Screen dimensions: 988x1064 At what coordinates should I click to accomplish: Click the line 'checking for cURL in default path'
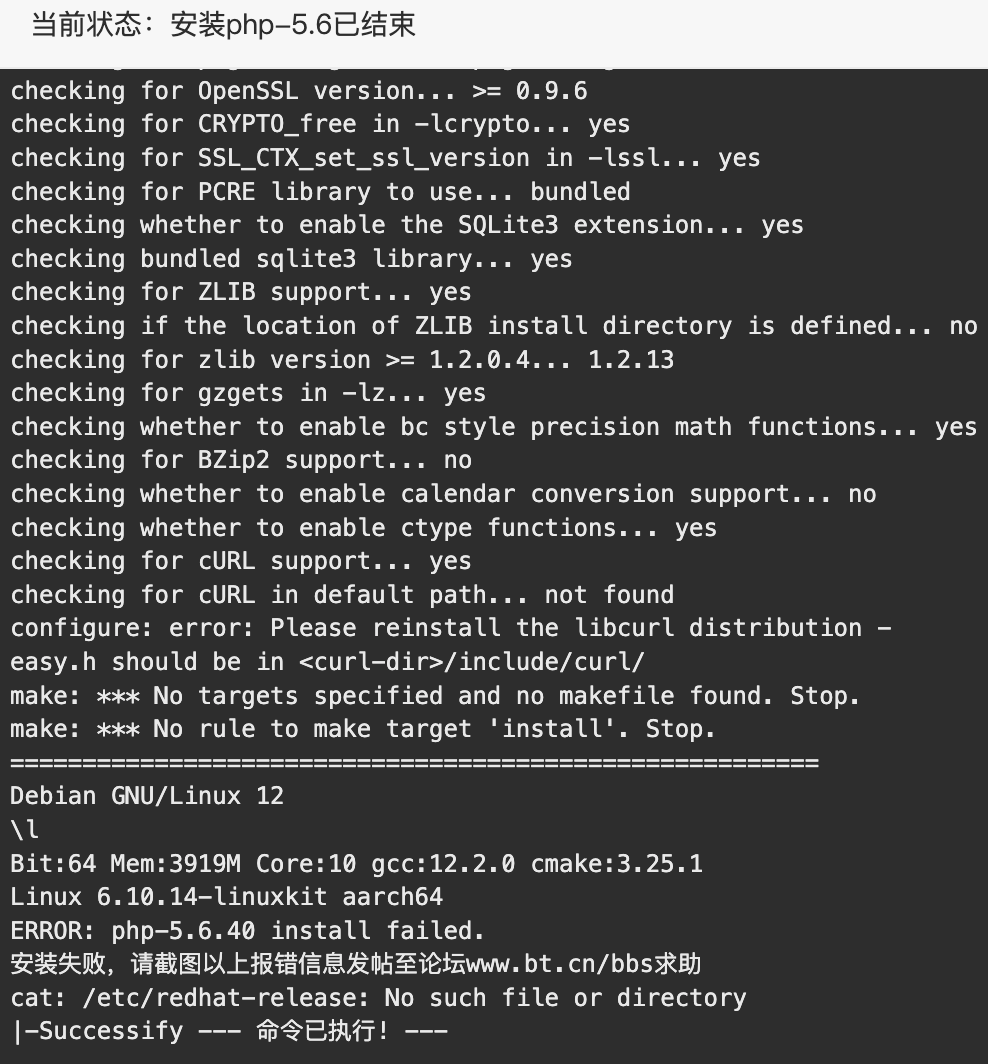click(343, 594)
